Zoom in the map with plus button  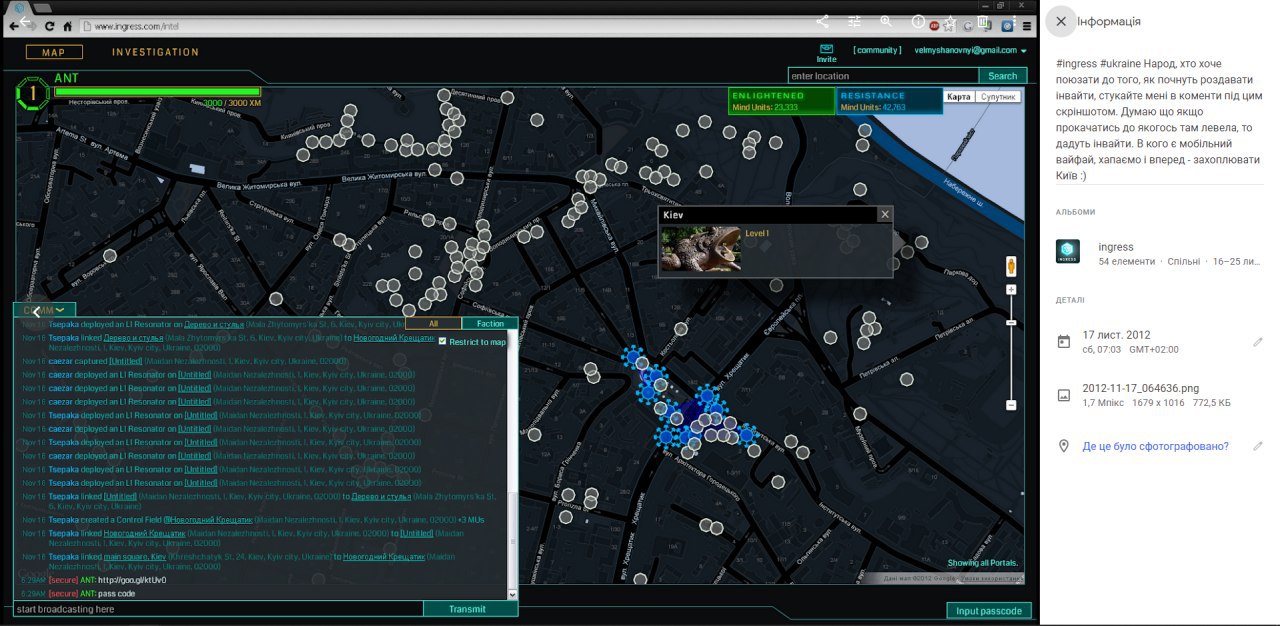tap(1012, 290)
